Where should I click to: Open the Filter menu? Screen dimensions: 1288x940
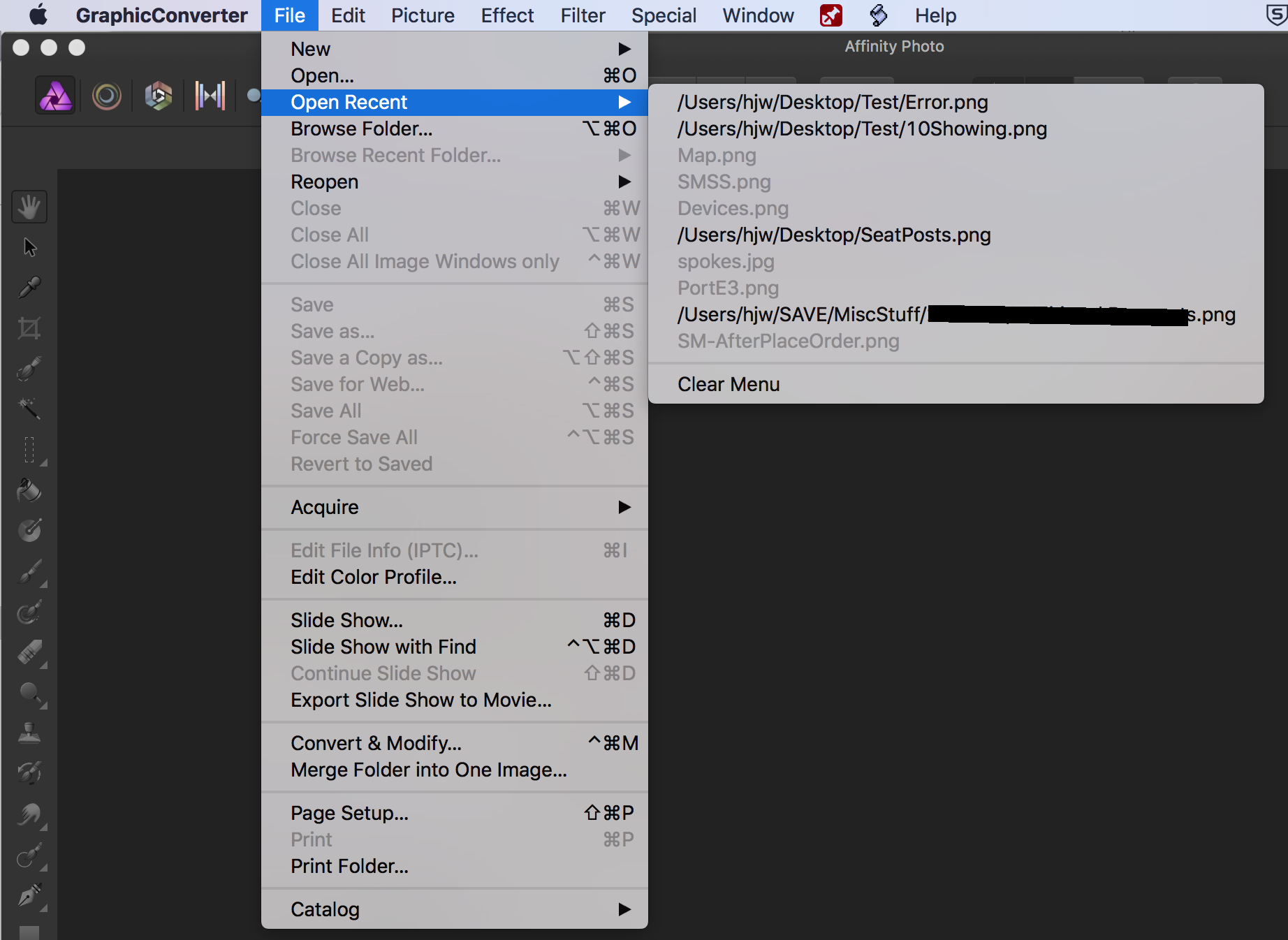pos(583,15)
